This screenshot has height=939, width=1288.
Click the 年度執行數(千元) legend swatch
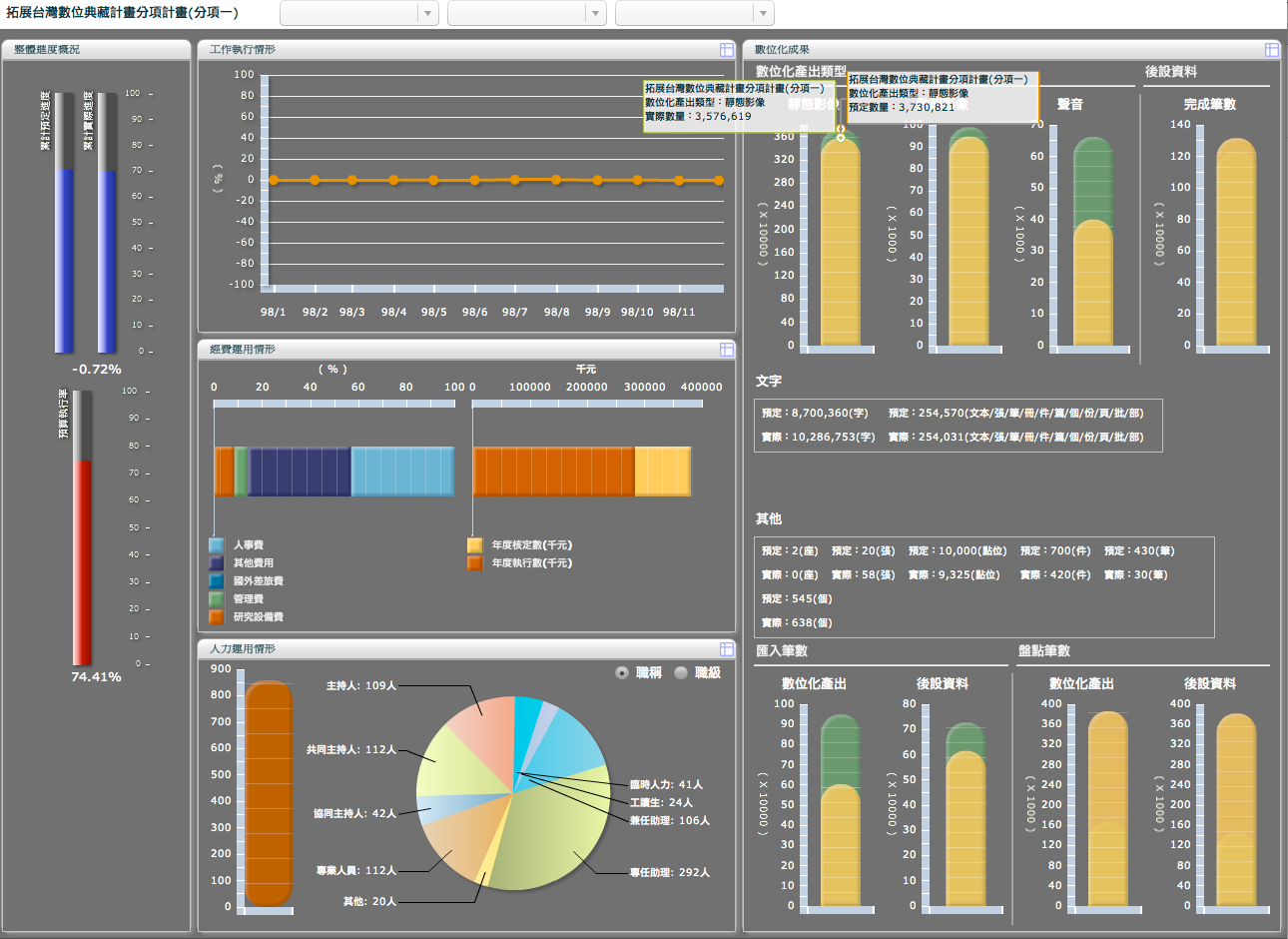pyautogui.click(x=474, y=563)
